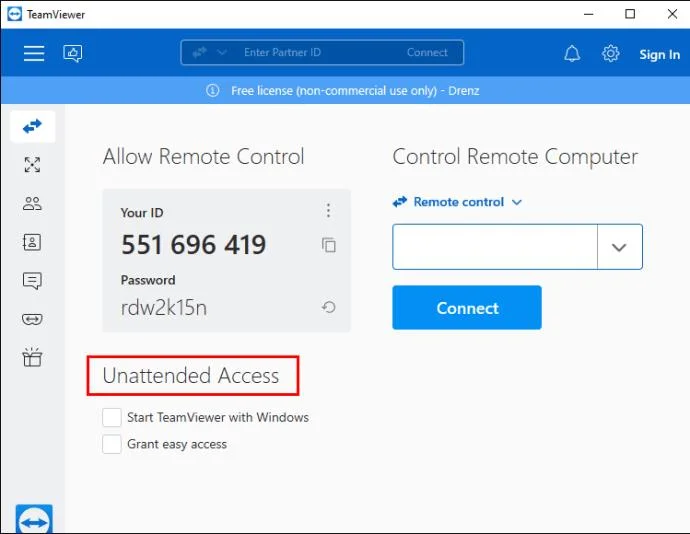Click Connect in the top bar
This screenshot has width=690, height=534.
[427, 52]
